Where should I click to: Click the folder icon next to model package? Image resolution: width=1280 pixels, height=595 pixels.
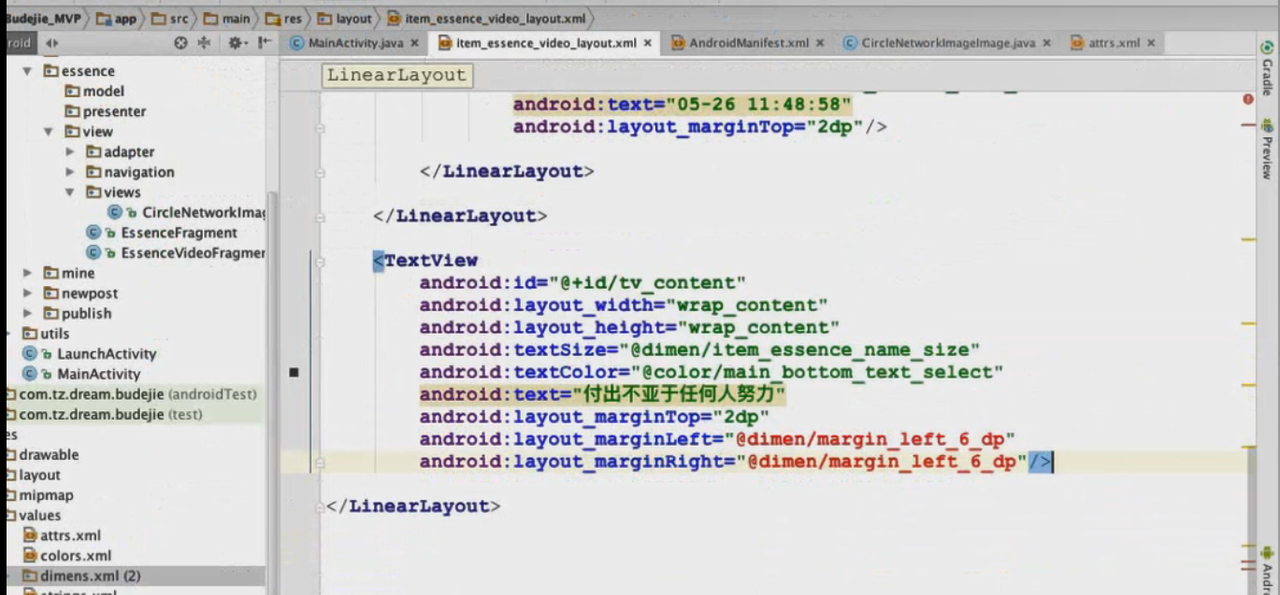(72, 91)
